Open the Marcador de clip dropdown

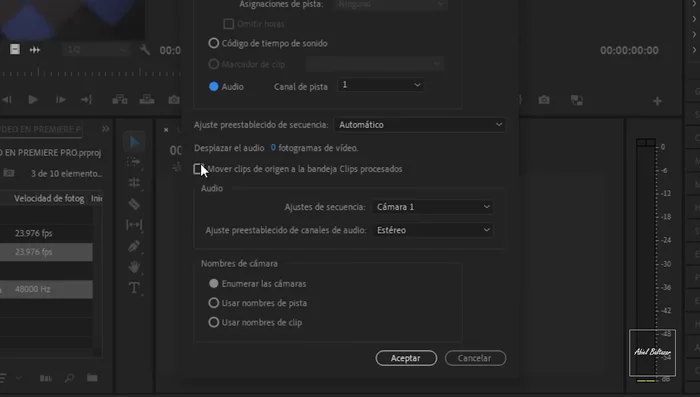(x=375, y=64)
